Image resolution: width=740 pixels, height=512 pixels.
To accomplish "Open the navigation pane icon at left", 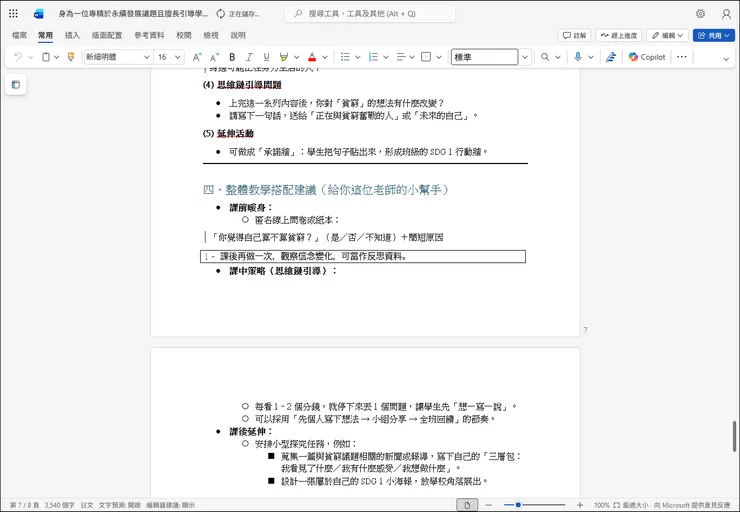I will pyautogui.click(x=16, y=85).
